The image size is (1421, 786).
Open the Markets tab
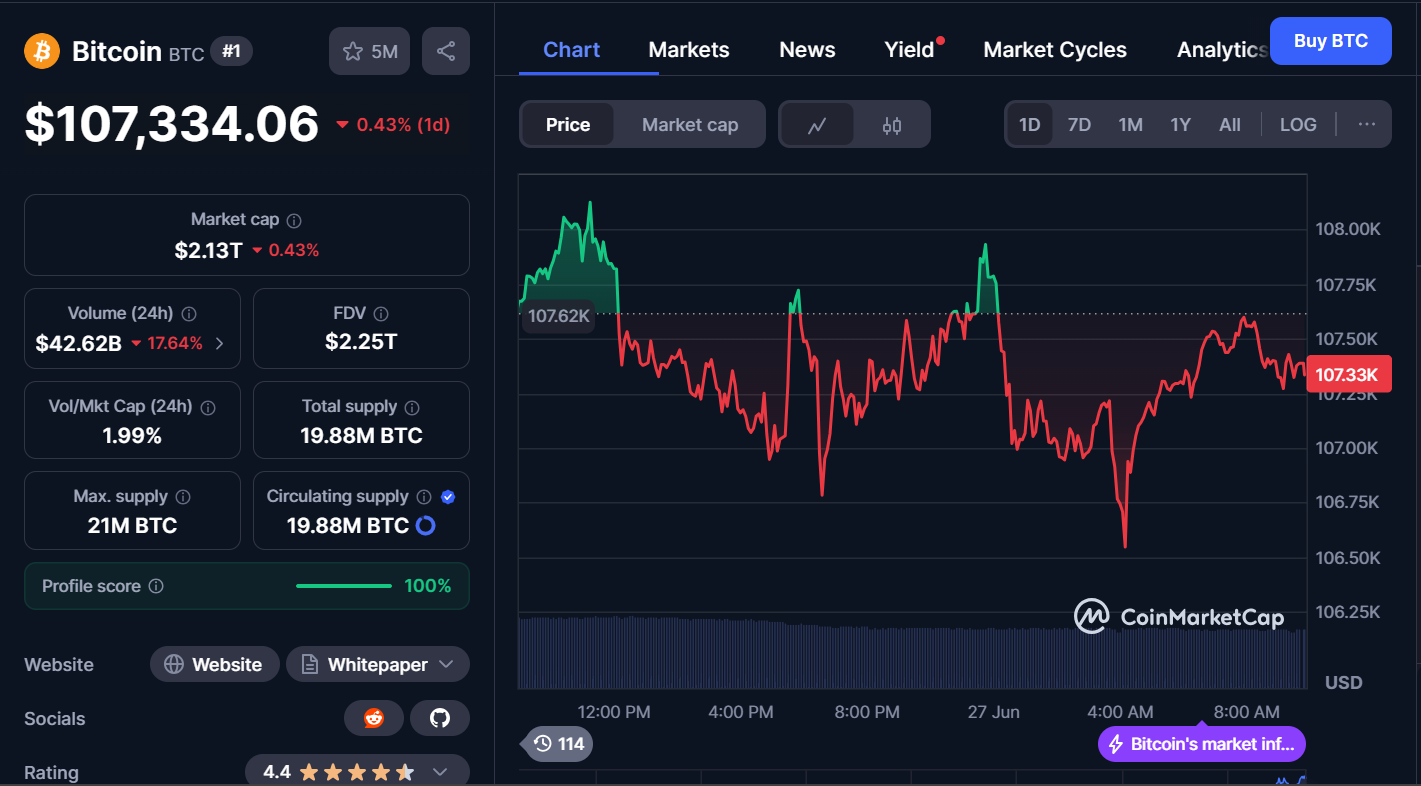coord(689,50)
